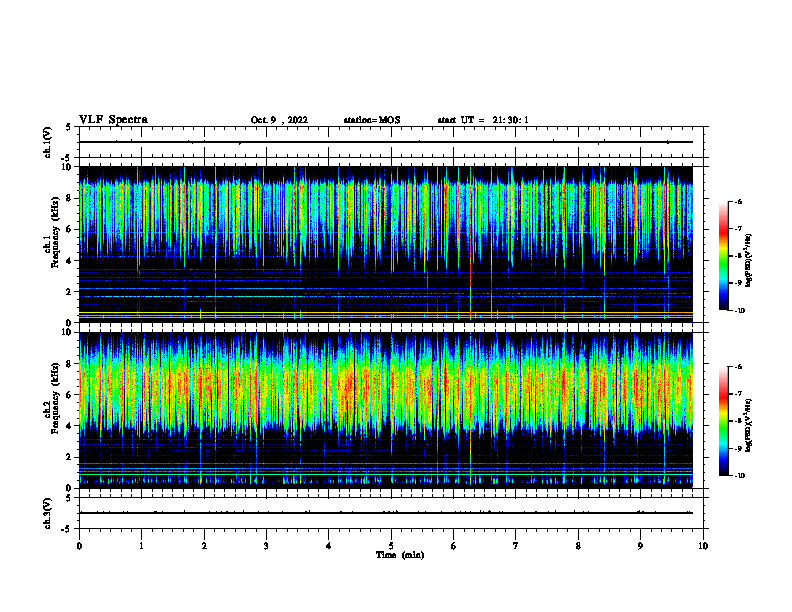The height and width of the screenshot is (612, 792).
Task: Click time-axis tick label "0"
Action: 79,546
